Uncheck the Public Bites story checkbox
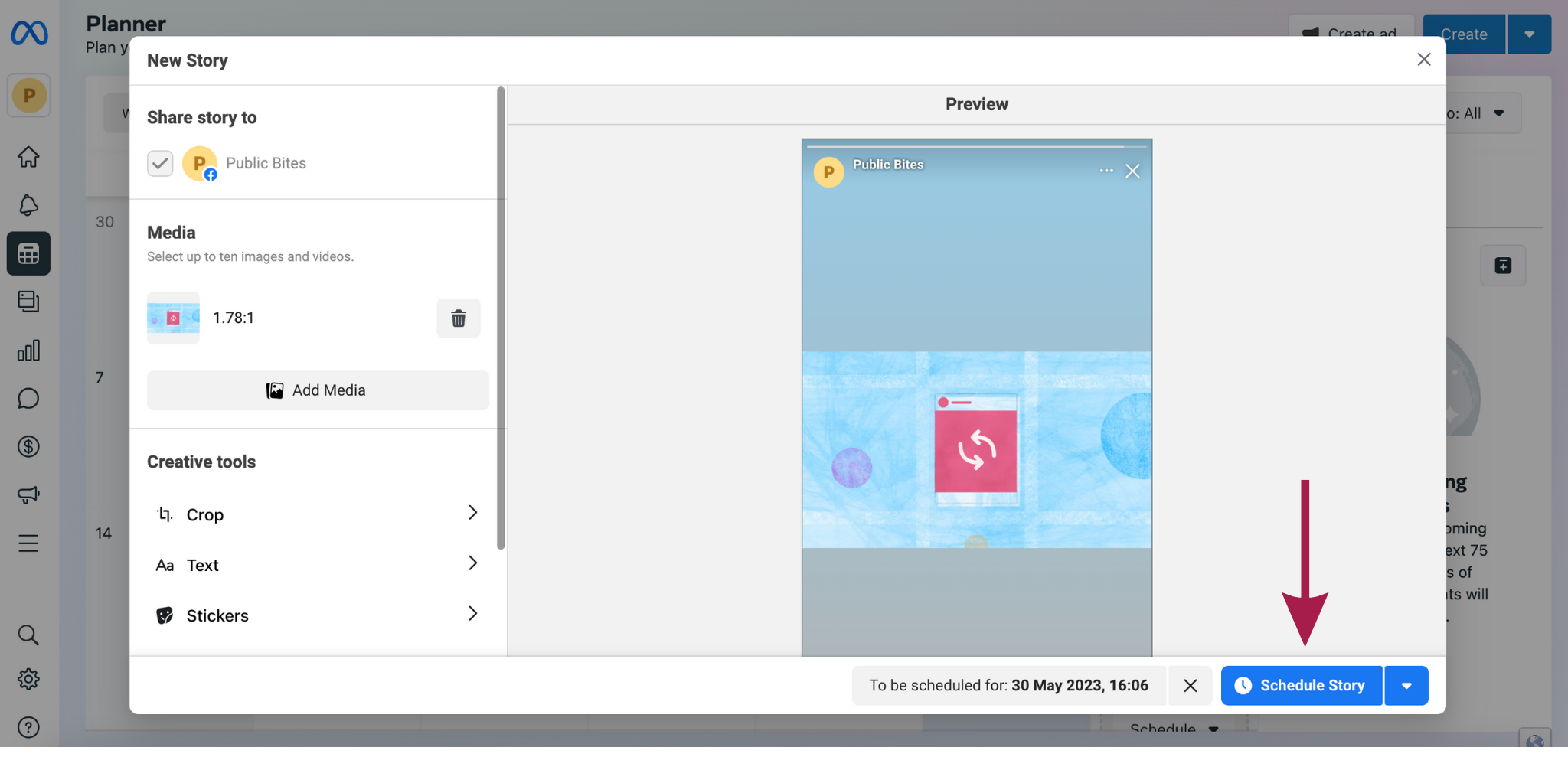The width and height of the screenshot is (1568, 757). pos(160,163)
